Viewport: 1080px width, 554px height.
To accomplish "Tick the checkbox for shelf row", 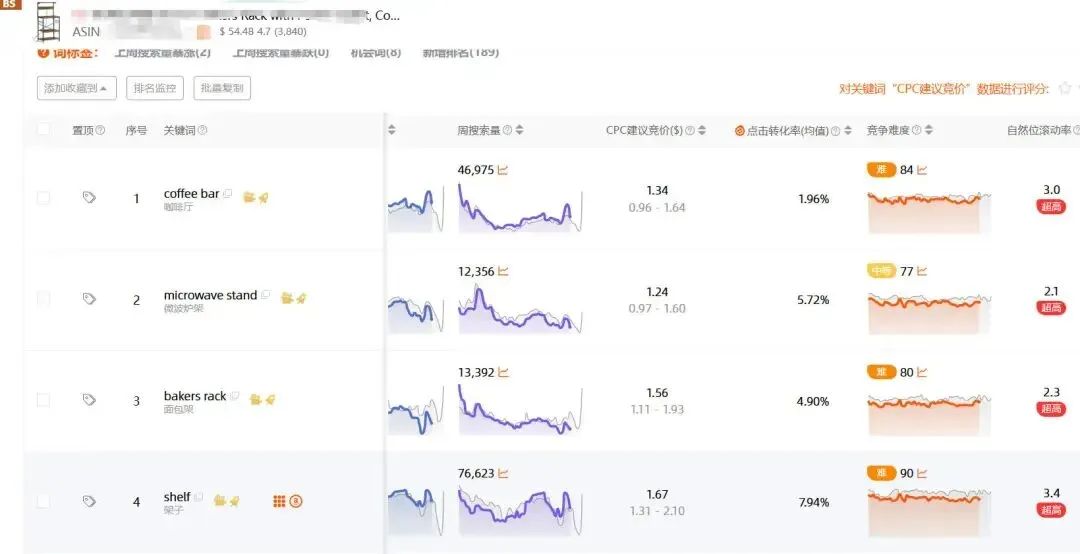I will click(43, 502).
